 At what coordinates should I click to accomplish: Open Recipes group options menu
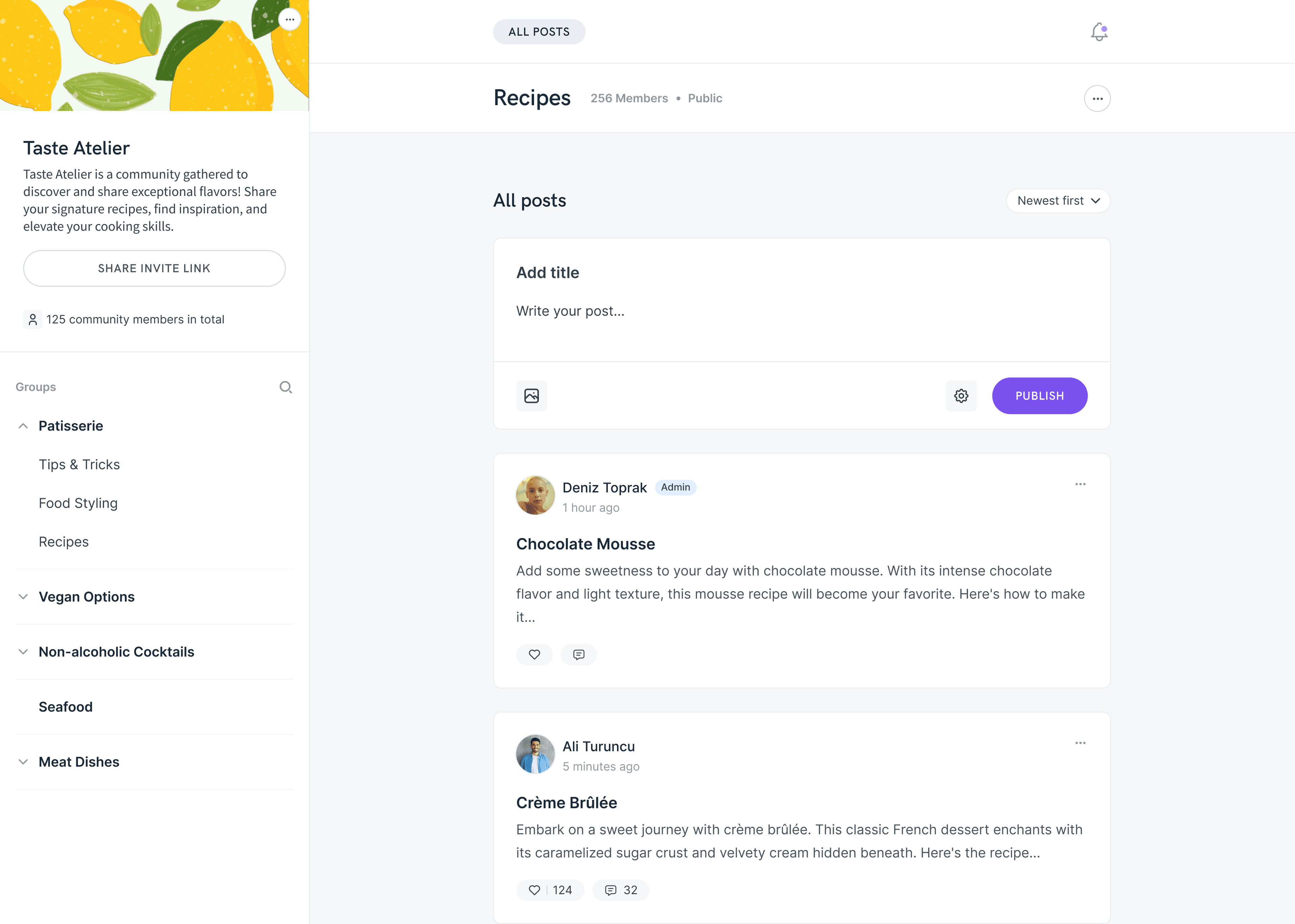[x=1097, y=98]
